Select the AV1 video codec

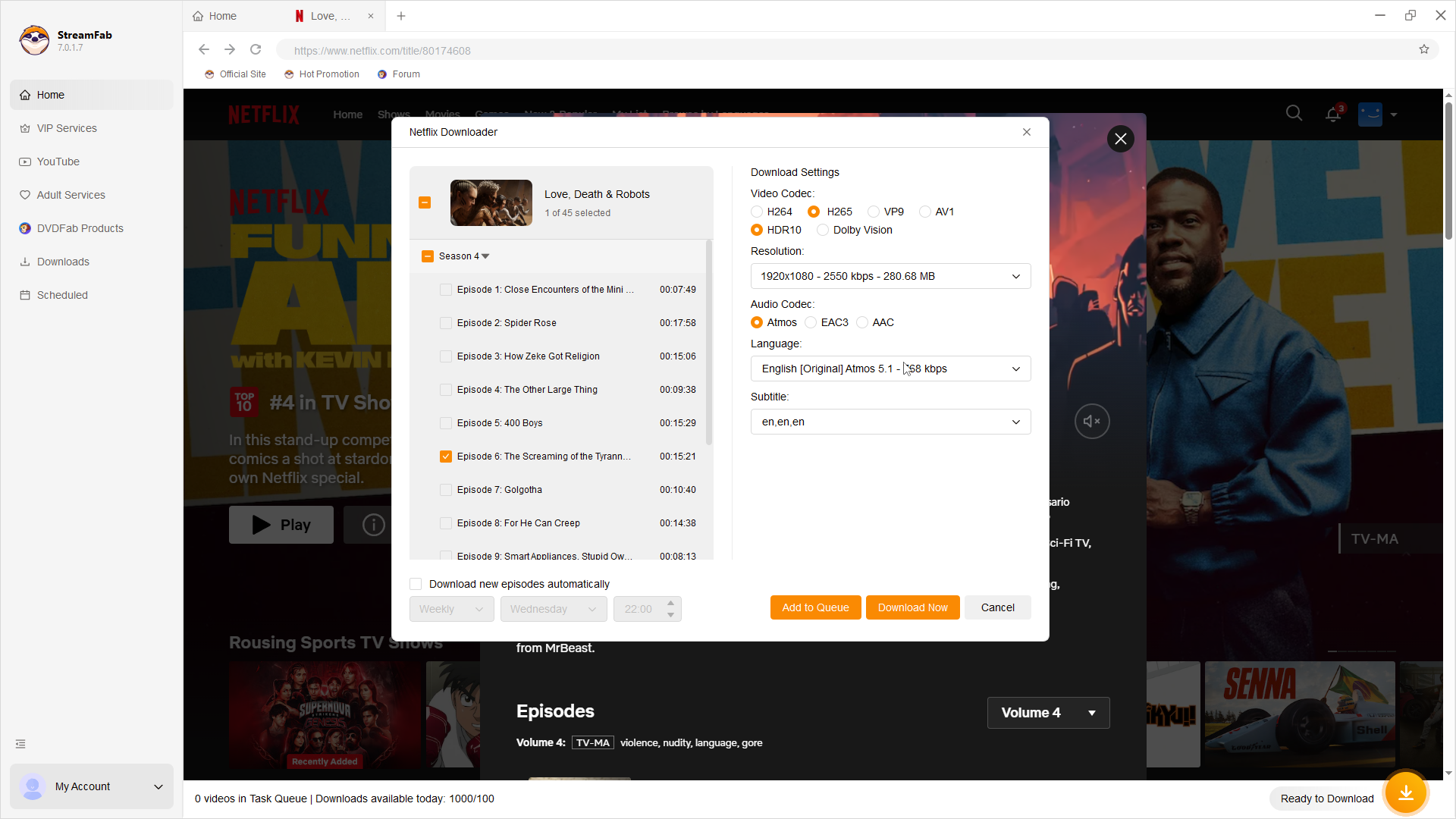[x=925, y=212]
